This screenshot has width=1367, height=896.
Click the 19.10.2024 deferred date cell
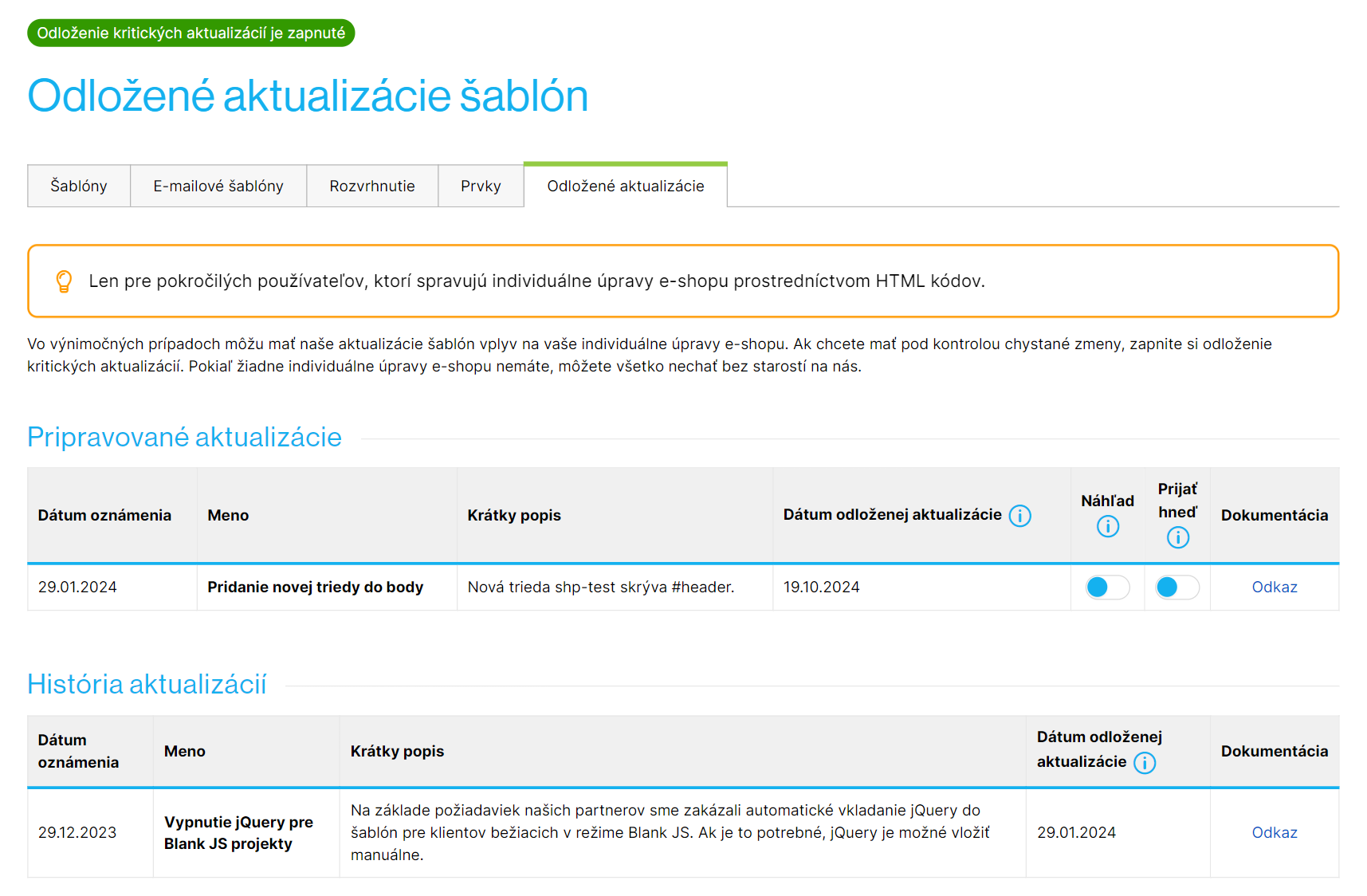pyautogui.click(x=821, y=588)
